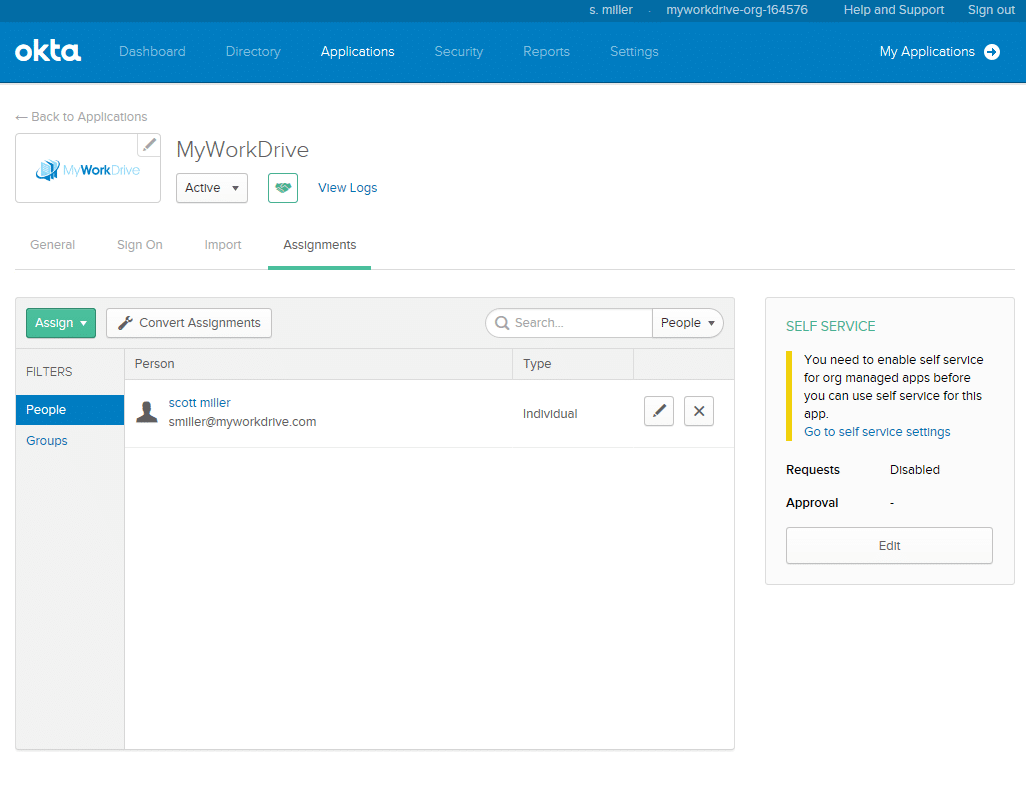This screenshot has height=787, width=1026.
Task: Click the scott miller user avatar icon
Action: (x=147, y=412)
